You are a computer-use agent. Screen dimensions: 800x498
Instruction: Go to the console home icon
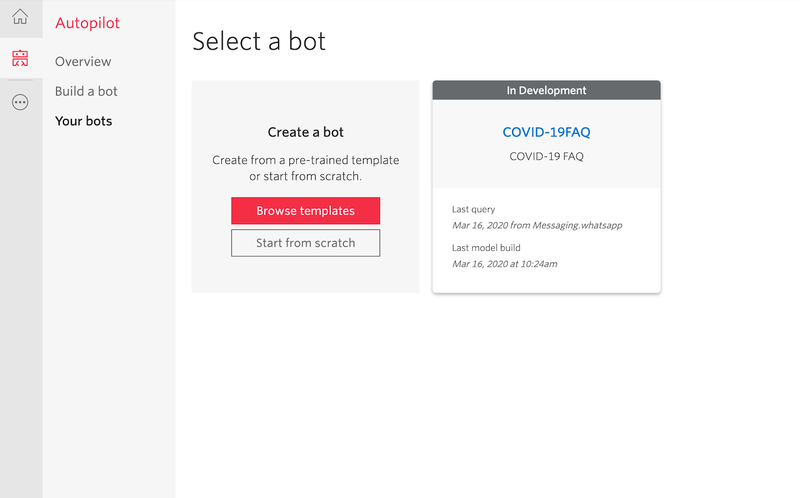20,16
